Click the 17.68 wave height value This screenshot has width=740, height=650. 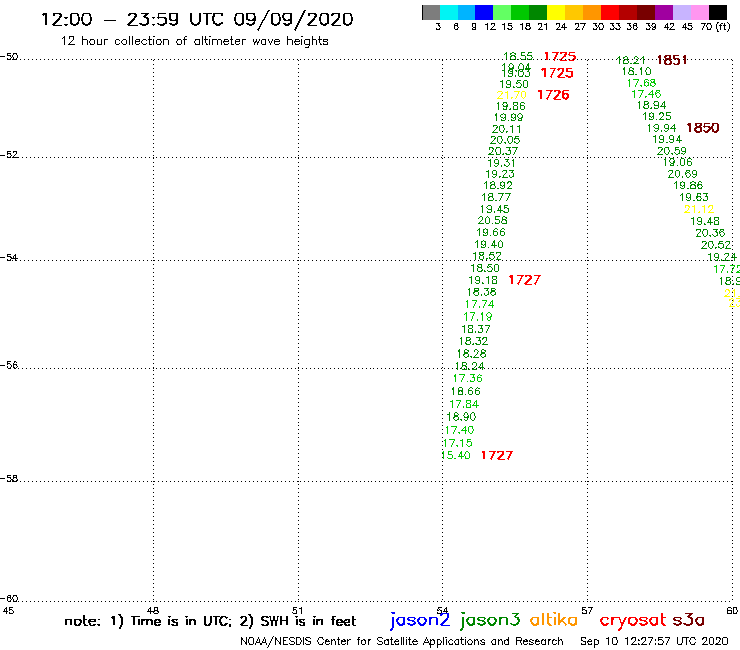coord(641,83)
